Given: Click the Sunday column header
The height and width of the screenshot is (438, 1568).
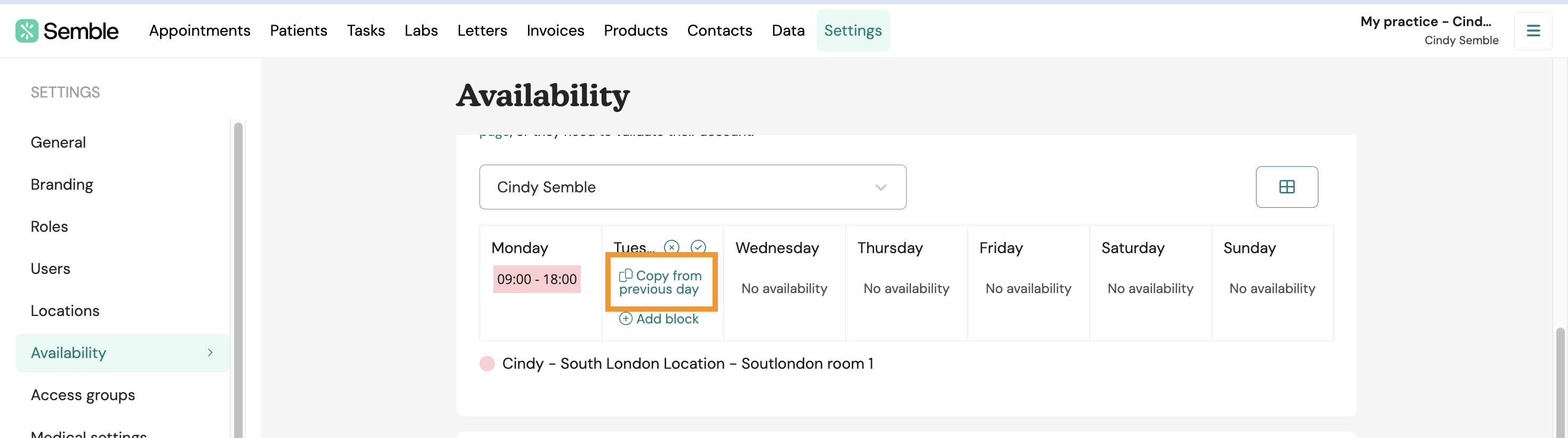Looking at the screenshot, I should tap(1250, 248).
